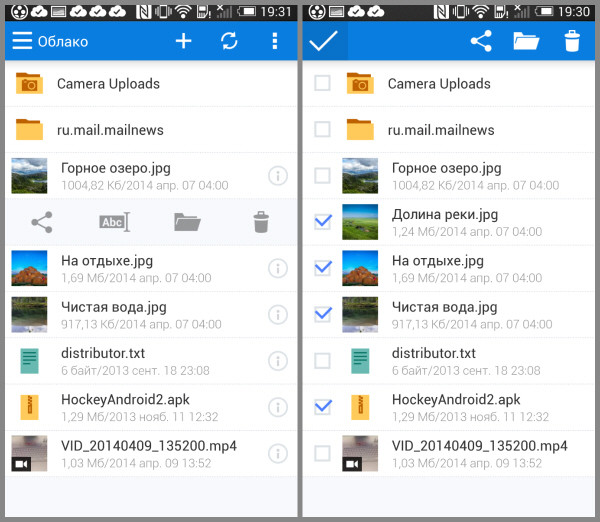The height and width of the screenshot is (522, 600).
Task: Check the Camera Uploads checkbox
Action: pyautogui.click(x=322, y=83)
